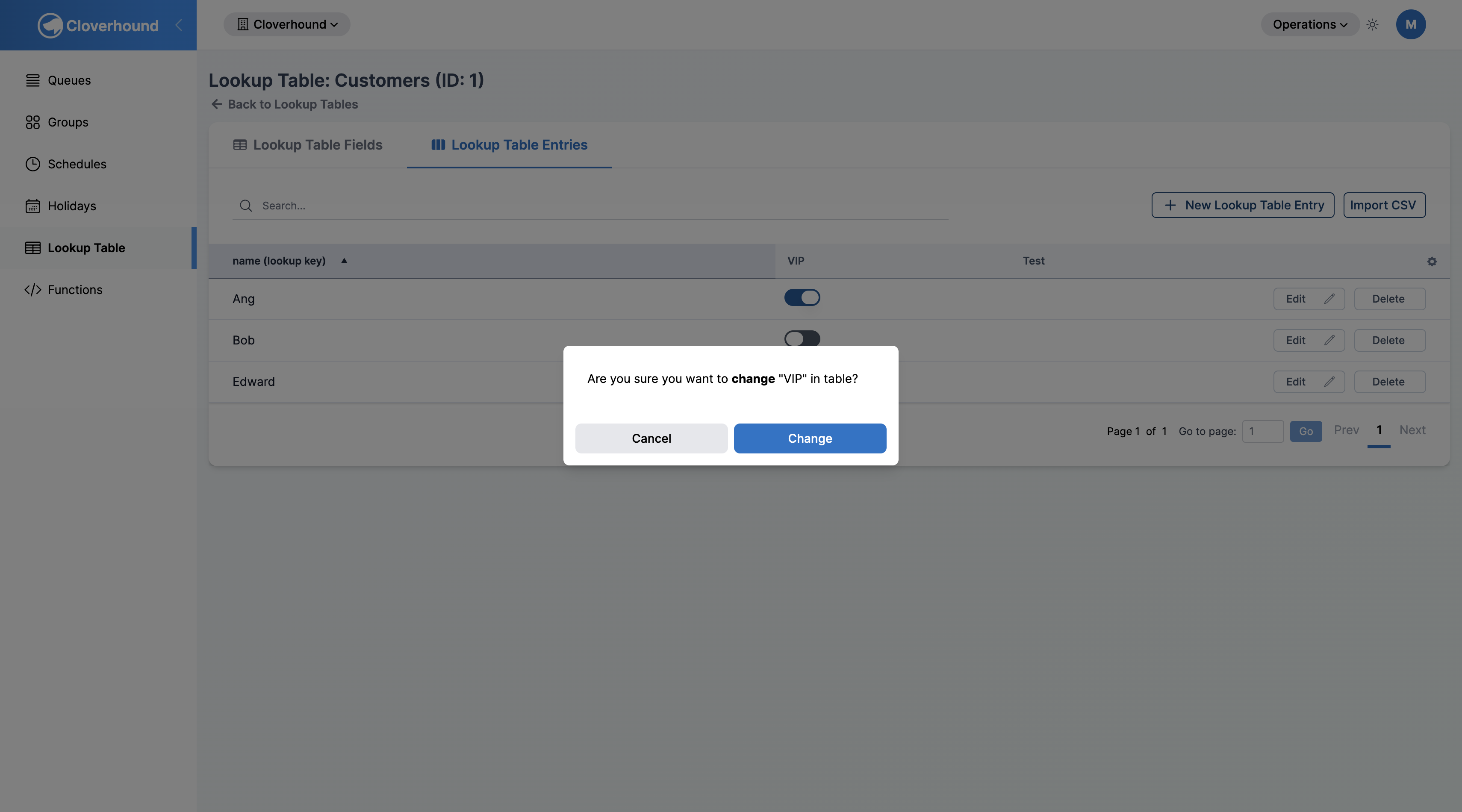This screenshot has height=812, width=1462.
Task: Edit the Edward entry
Action: tap(1309, 382)
